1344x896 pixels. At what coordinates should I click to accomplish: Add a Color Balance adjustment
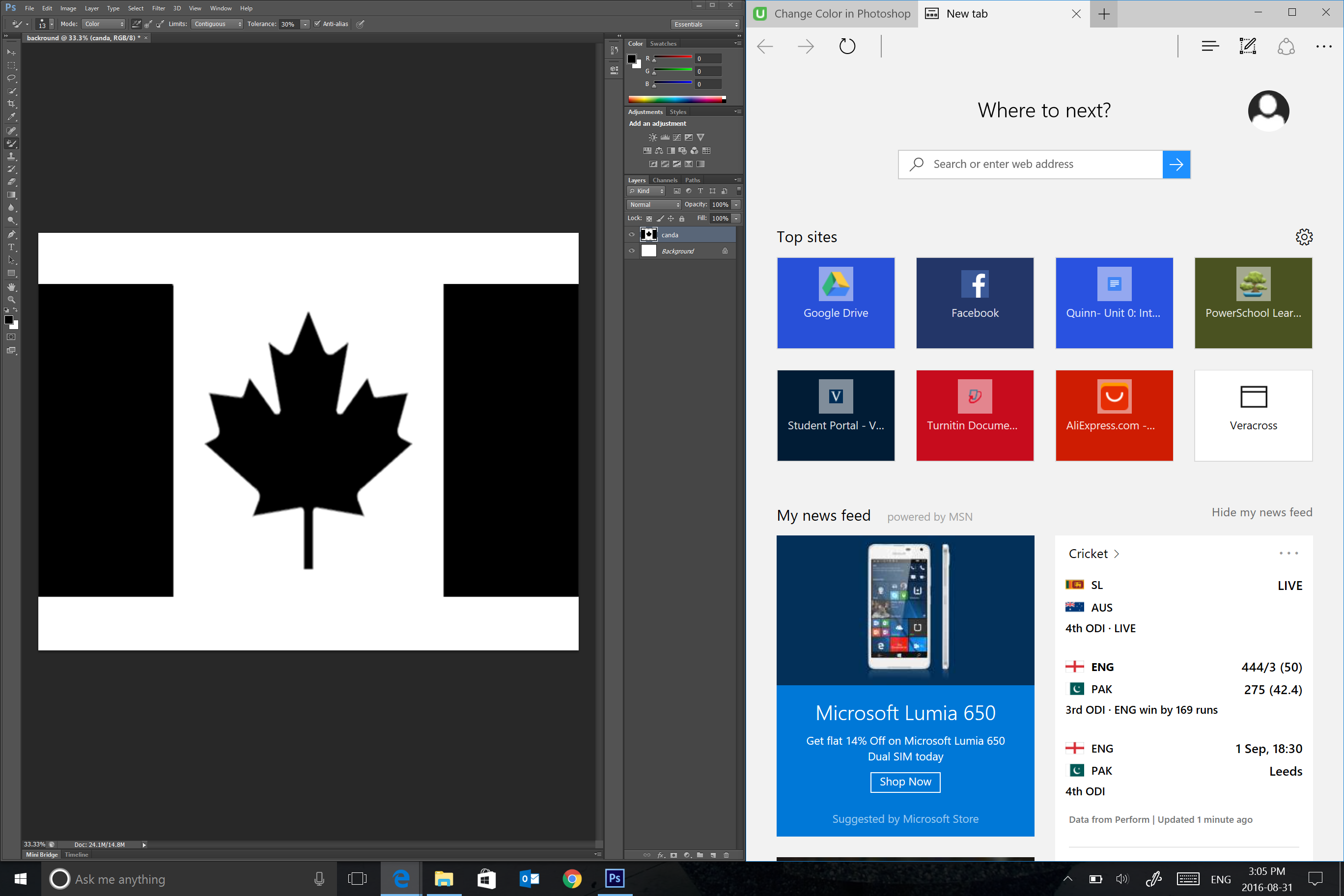(659, 150)
